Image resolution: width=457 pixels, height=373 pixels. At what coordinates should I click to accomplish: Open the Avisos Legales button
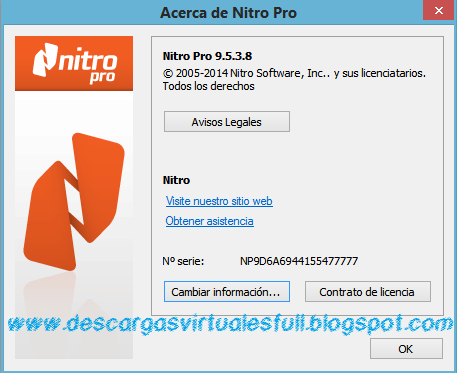[227, 122]
